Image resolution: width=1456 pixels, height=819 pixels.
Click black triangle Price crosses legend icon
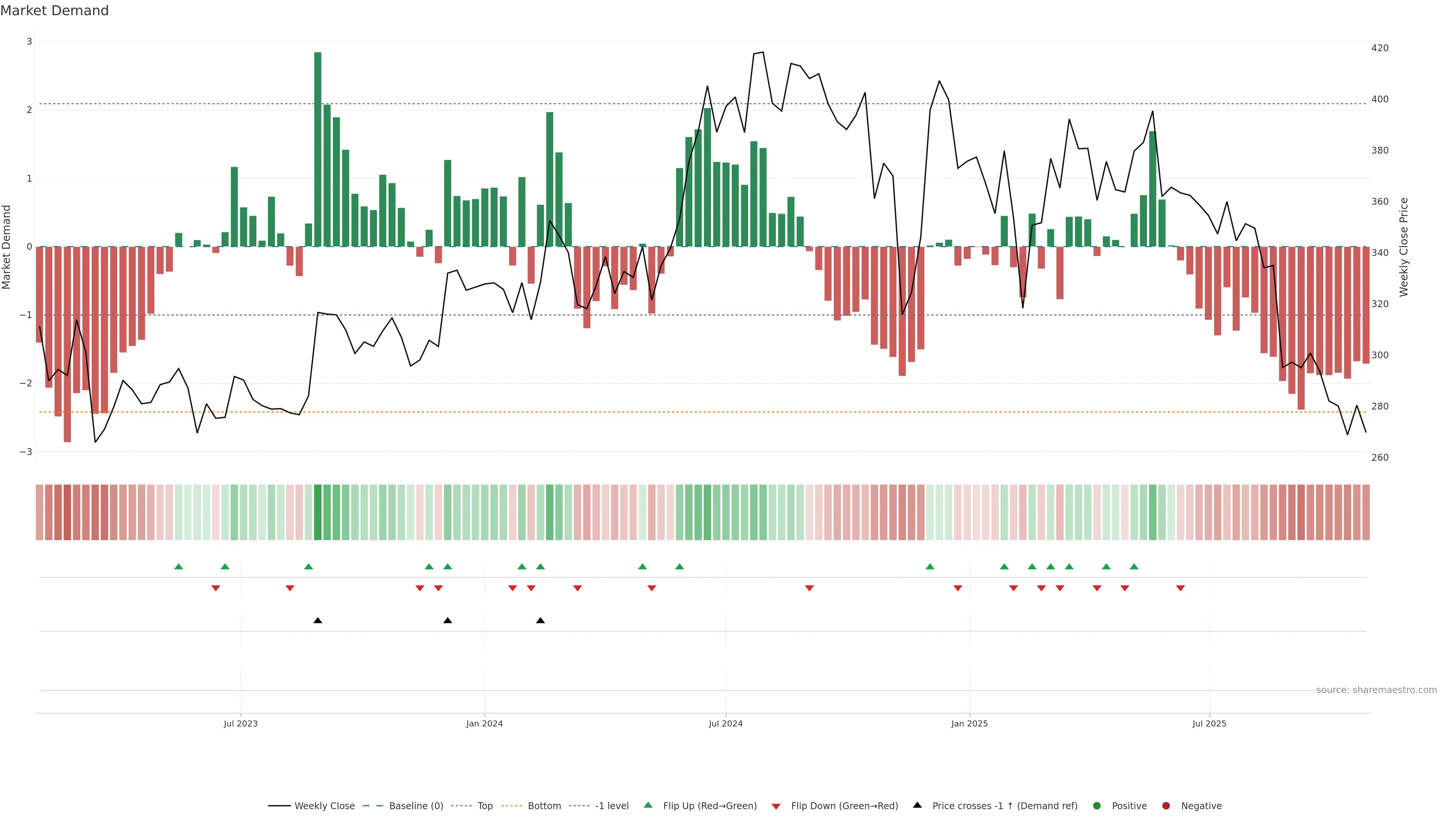pos(917,805)
